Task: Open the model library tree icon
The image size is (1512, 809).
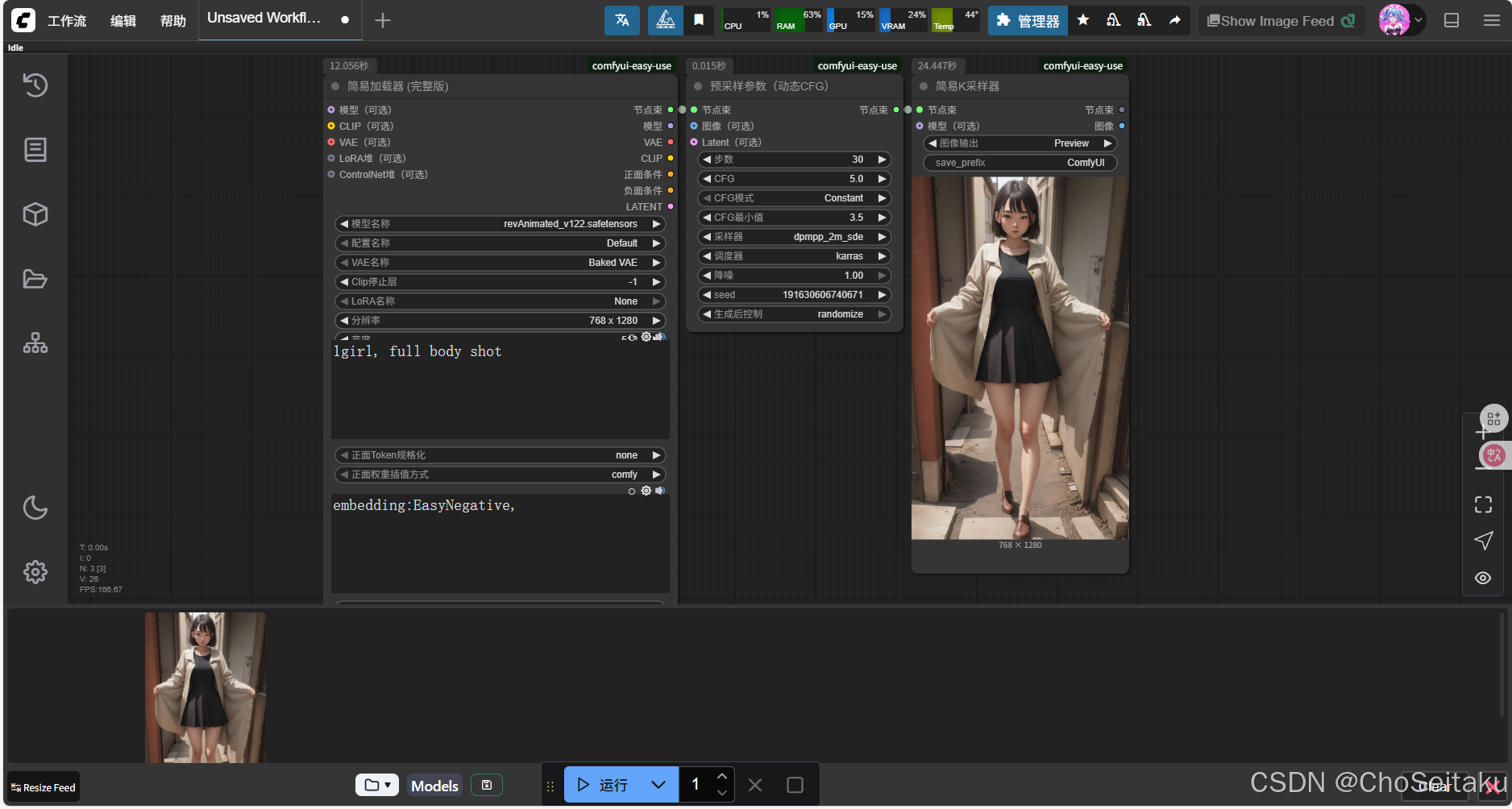Action: (x=35, y=343)
